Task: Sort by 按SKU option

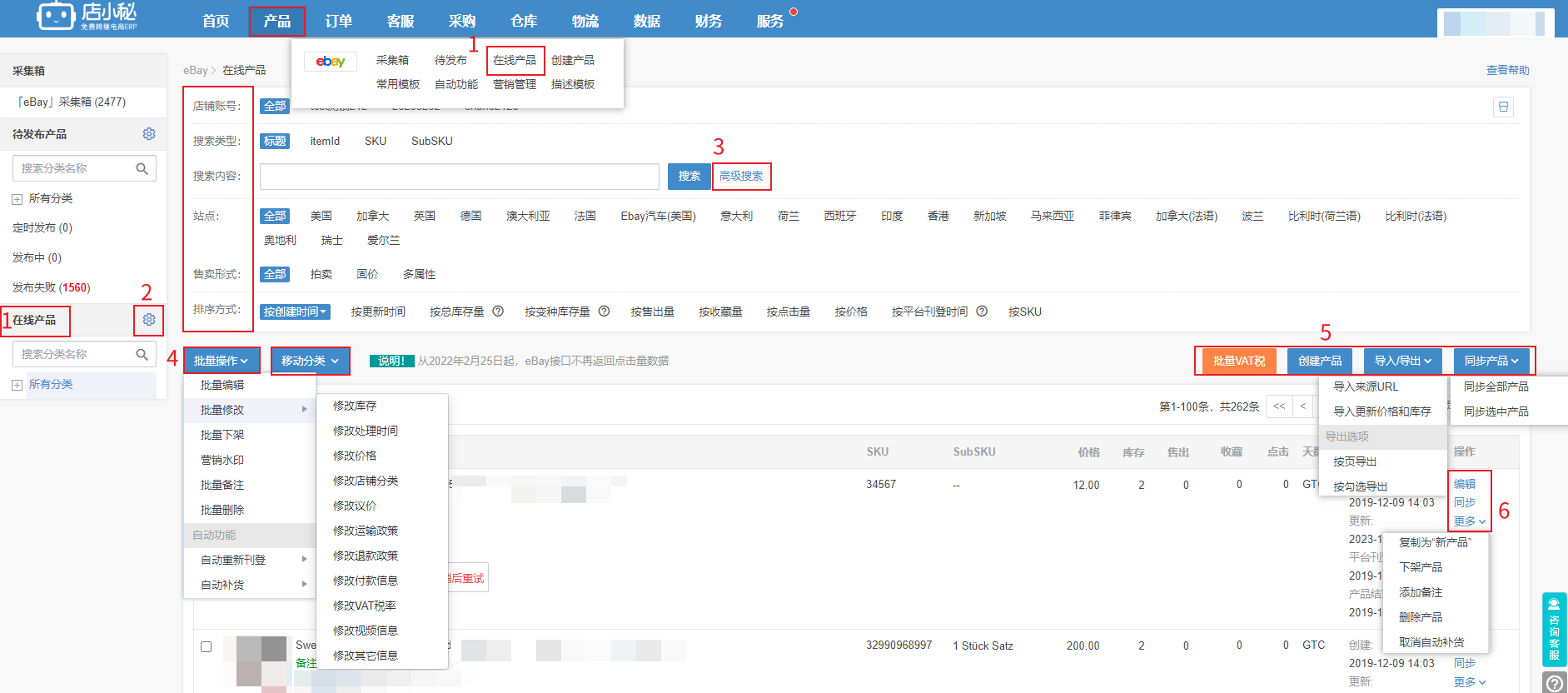Action: pyautogui.click(x=1025, y=312)
